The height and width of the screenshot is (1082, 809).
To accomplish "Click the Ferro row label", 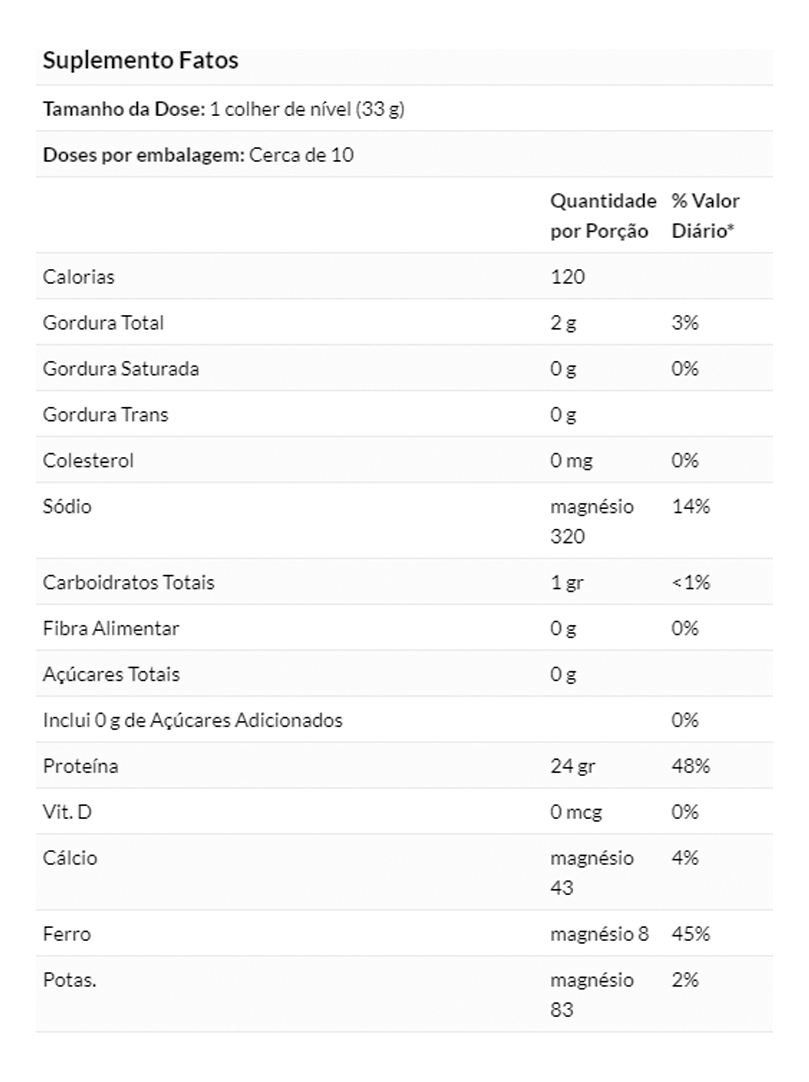I will tap(66, 934).
